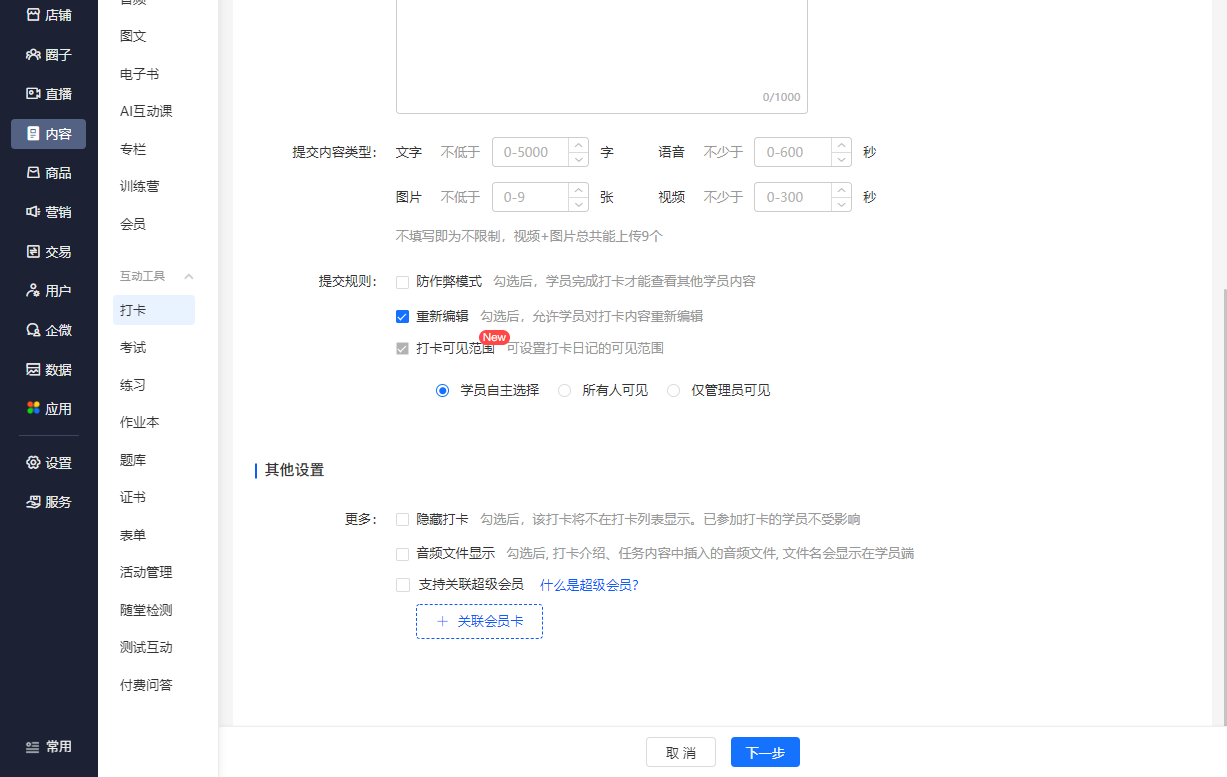This screenshot has width=1227, height=777.
Task: Open the 用户 user section
Action: coord(47,290)
